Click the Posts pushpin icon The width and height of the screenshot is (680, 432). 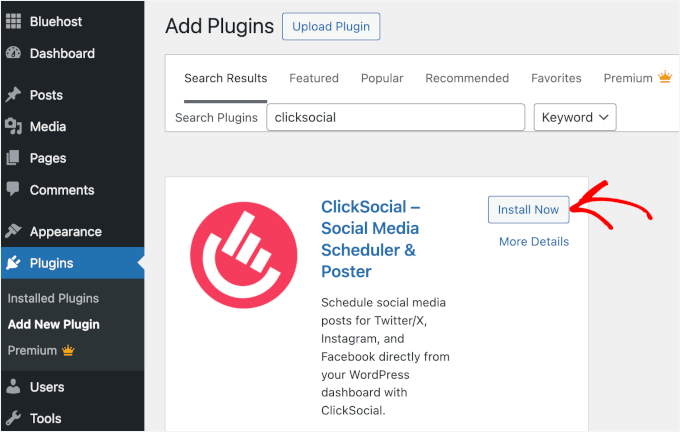(13, 95)
